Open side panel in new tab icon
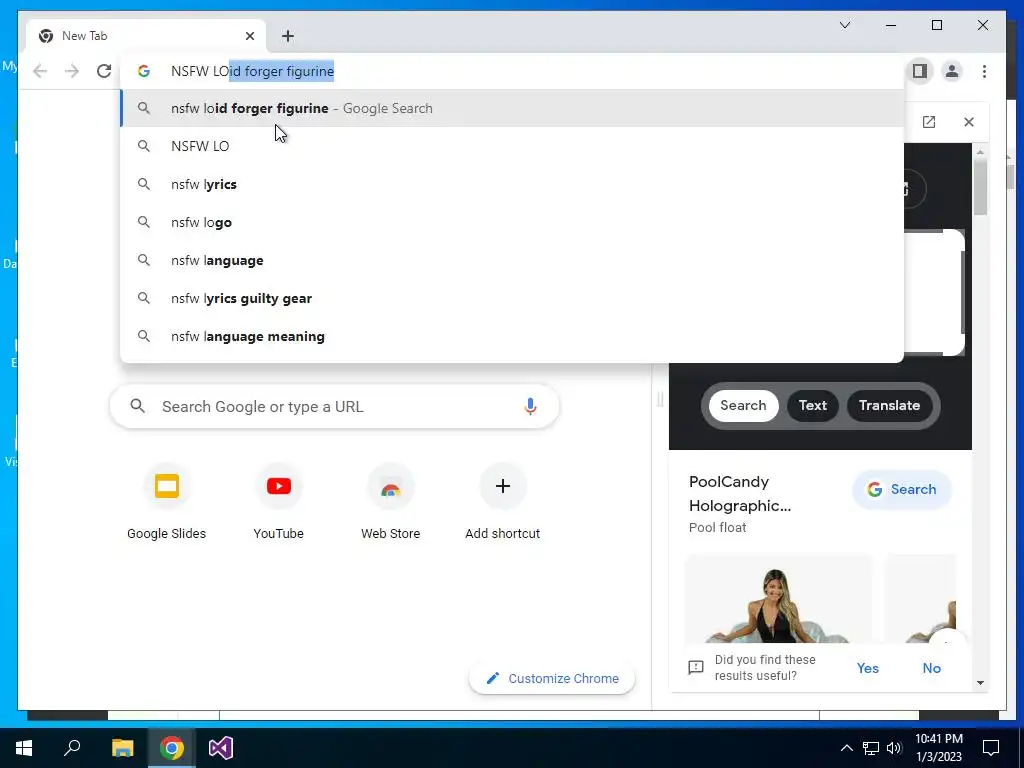Viewport: 1024px width, 768px height. click(x=929, y=122)
